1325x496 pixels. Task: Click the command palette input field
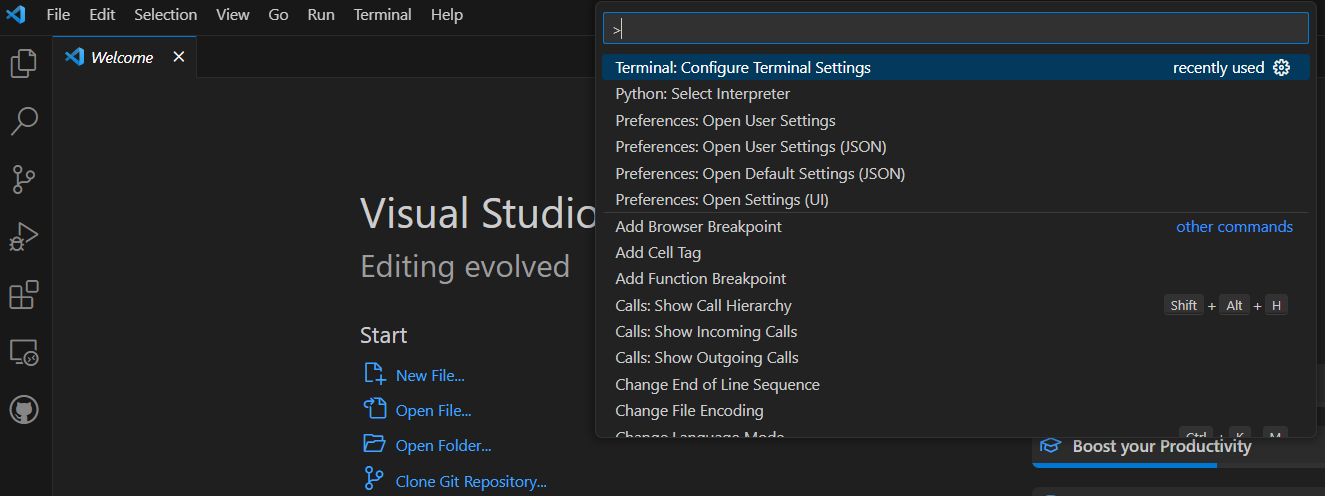point(955,28)
